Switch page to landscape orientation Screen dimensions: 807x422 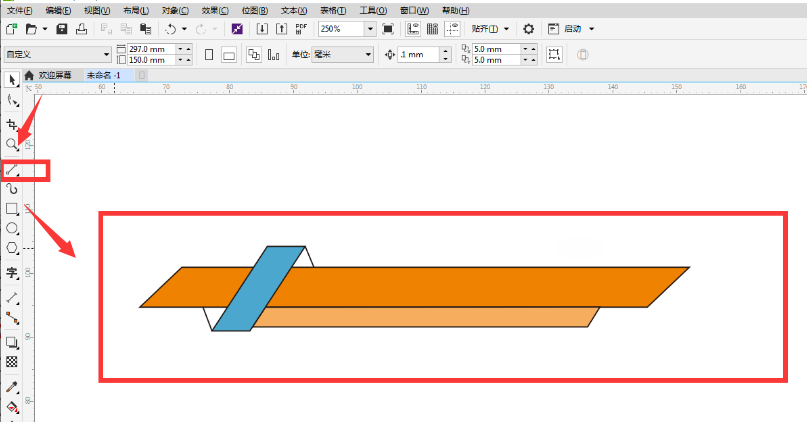(229, 55)
